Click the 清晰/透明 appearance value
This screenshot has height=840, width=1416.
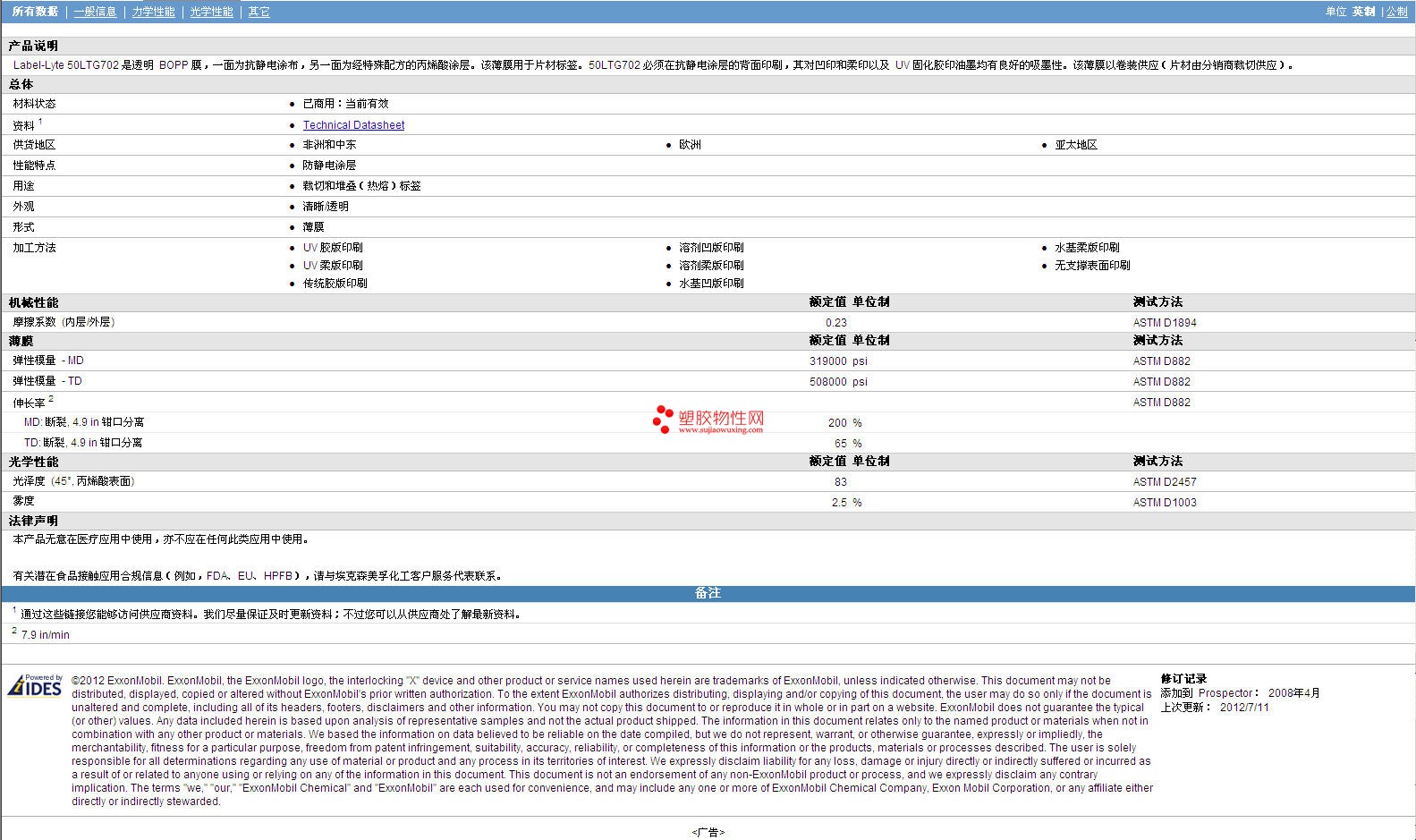pyautogui.click(x=326, y=207)
